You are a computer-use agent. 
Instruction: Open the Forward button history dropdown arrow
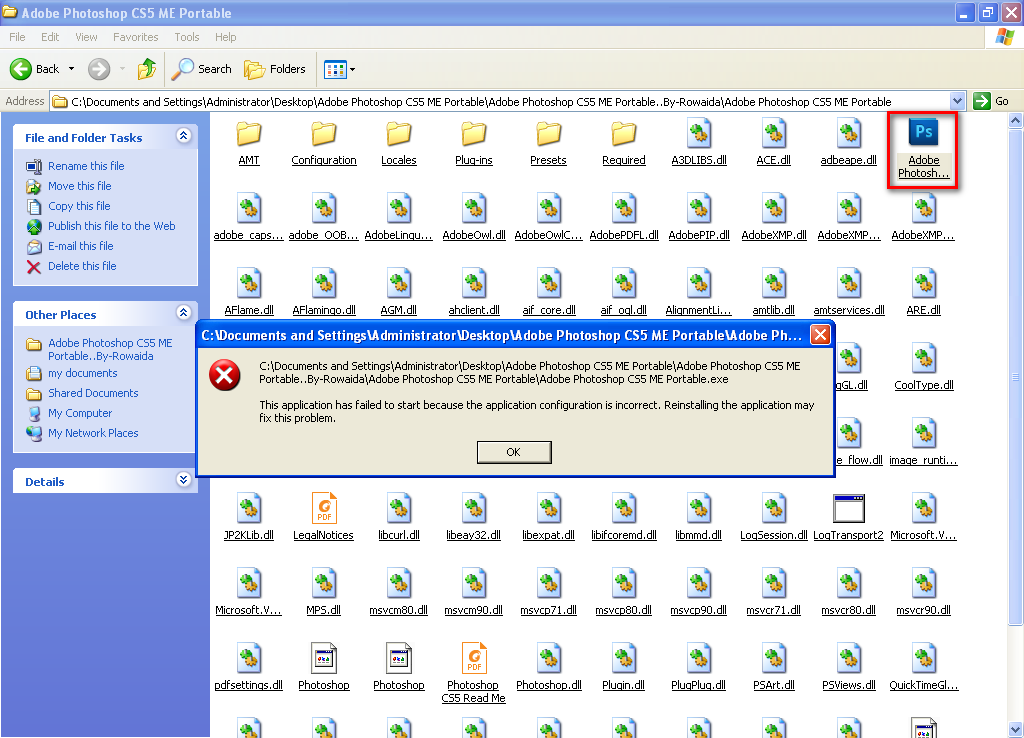[x=122, y=69]
